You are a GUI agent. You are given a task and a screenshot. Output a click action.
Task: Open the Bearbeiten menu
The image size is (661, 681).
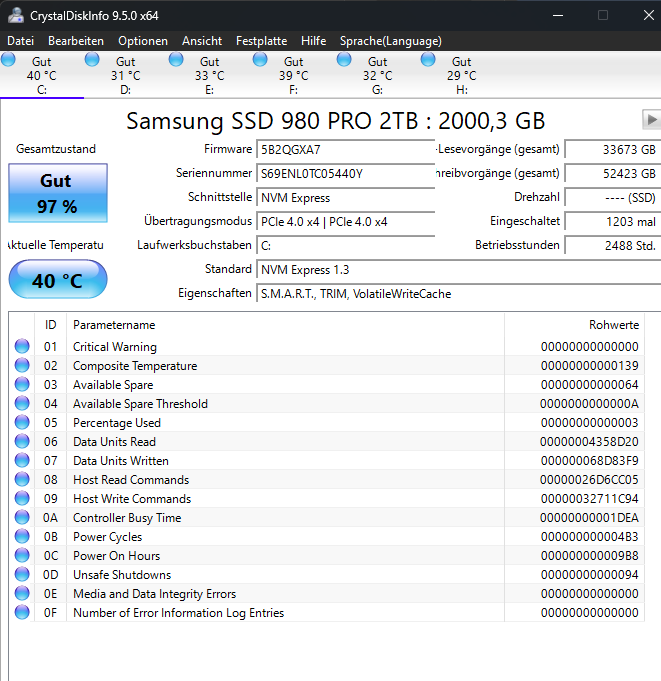[76, 41]
